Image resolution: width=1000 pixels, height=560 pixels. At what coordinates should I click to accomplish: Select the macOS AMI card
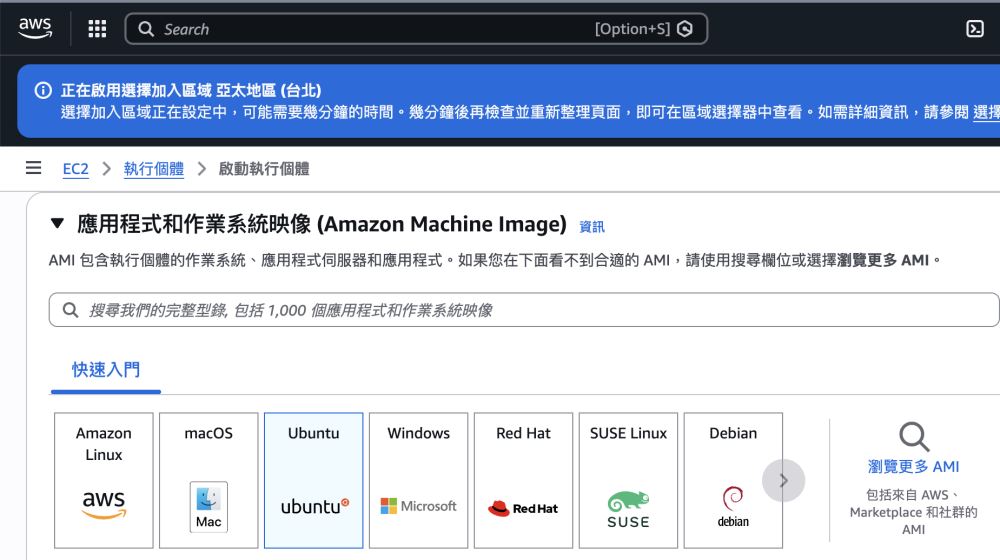coord(209,480)
